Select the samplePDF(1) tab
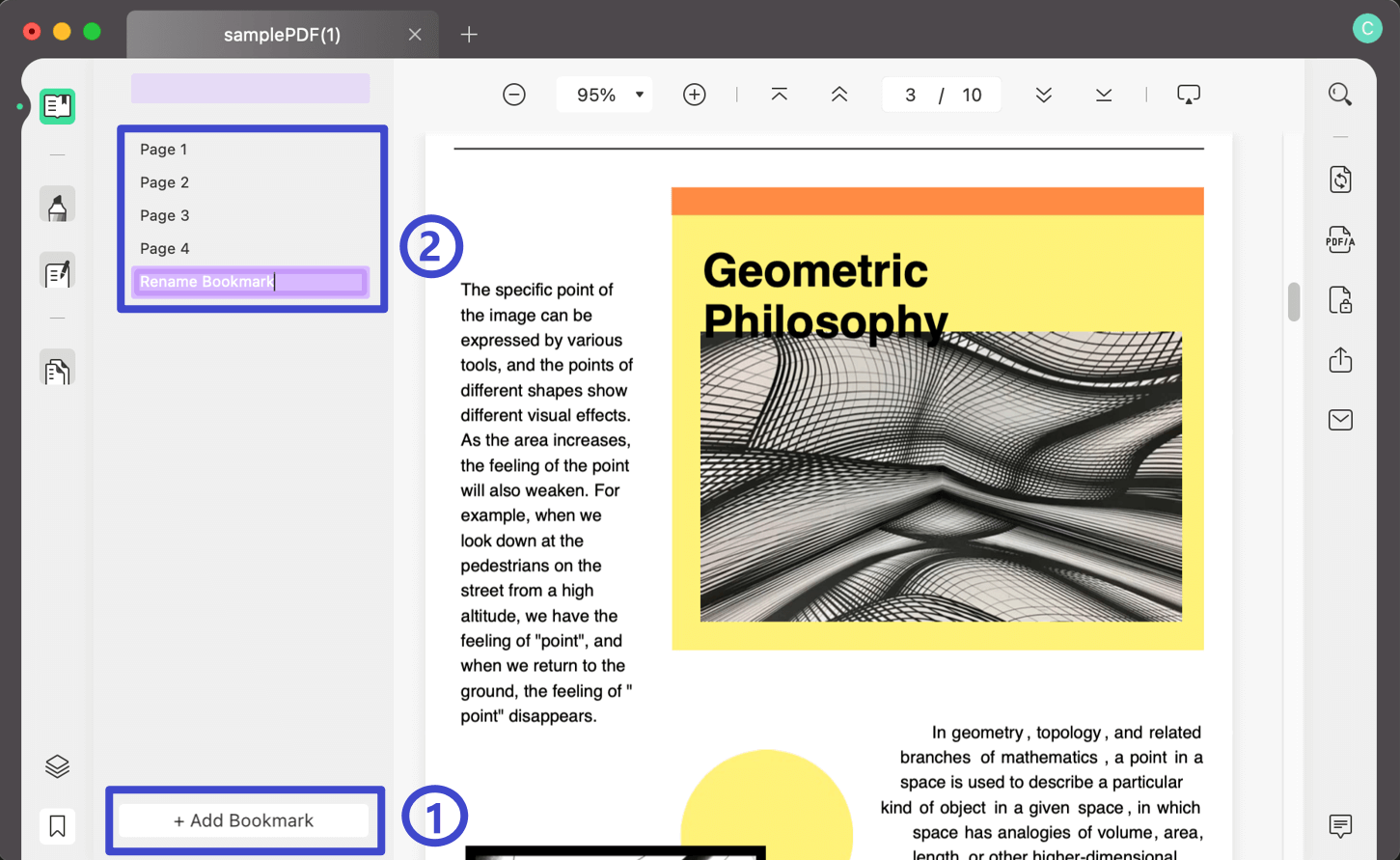 click(281, 34)
